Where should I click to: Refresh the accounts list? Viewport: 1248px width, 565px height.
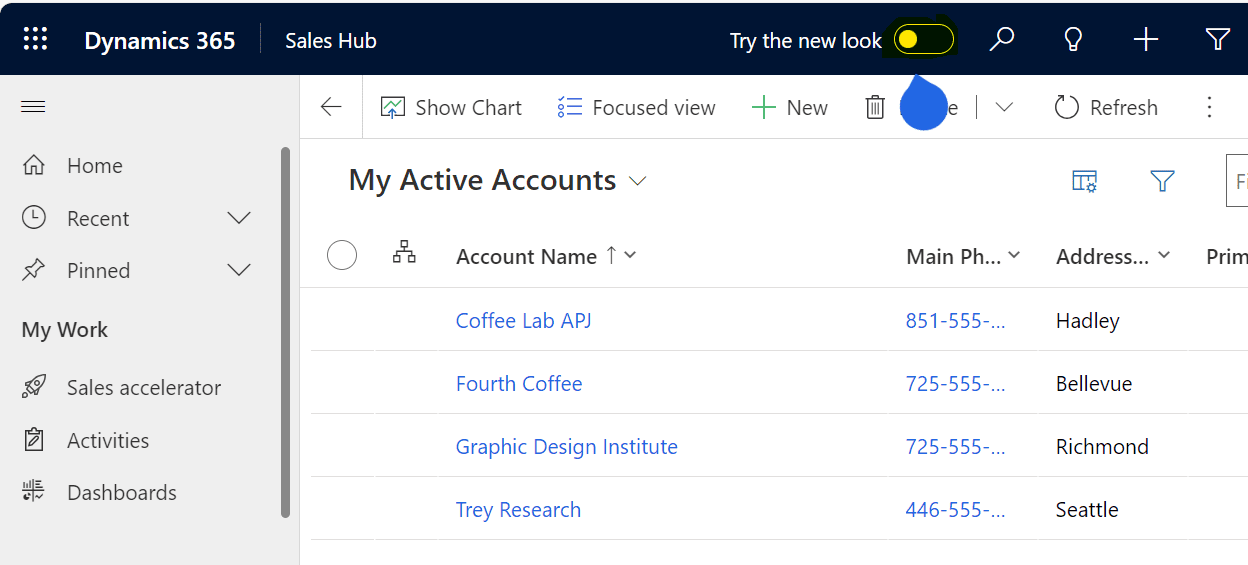(x=1106, y=107)
